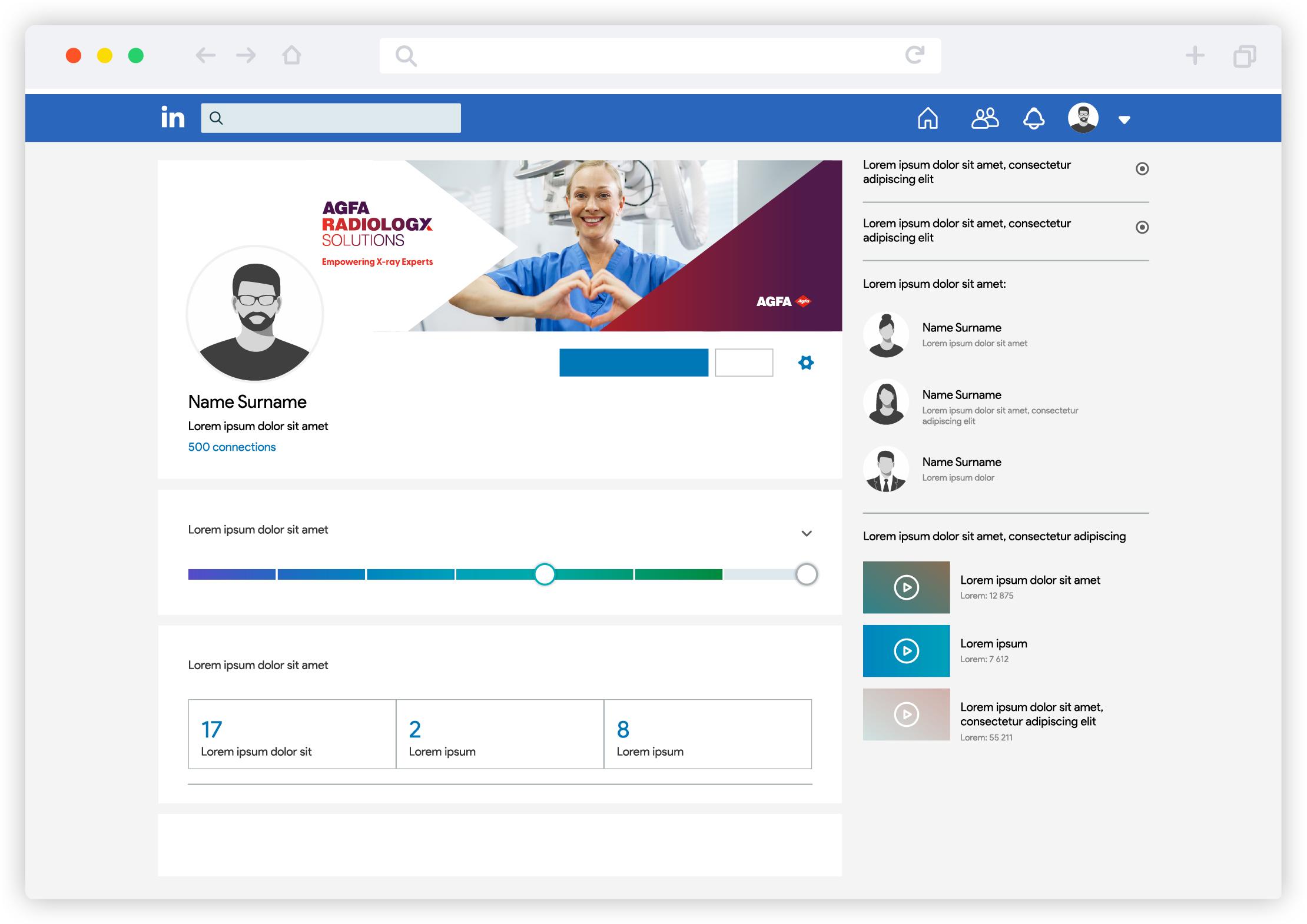Open the Home icon in navbar
The height and width of the screenshot is (924, 1307).
point(928,118)
